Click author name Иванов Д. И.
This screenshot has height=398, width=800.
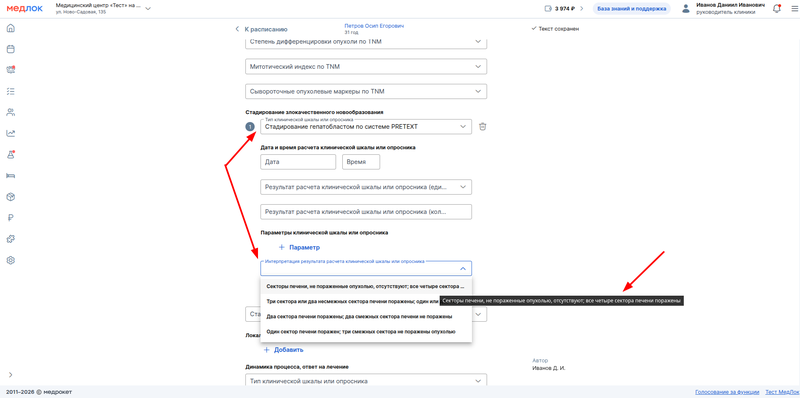pyautogui.click(x=548, y=368)
